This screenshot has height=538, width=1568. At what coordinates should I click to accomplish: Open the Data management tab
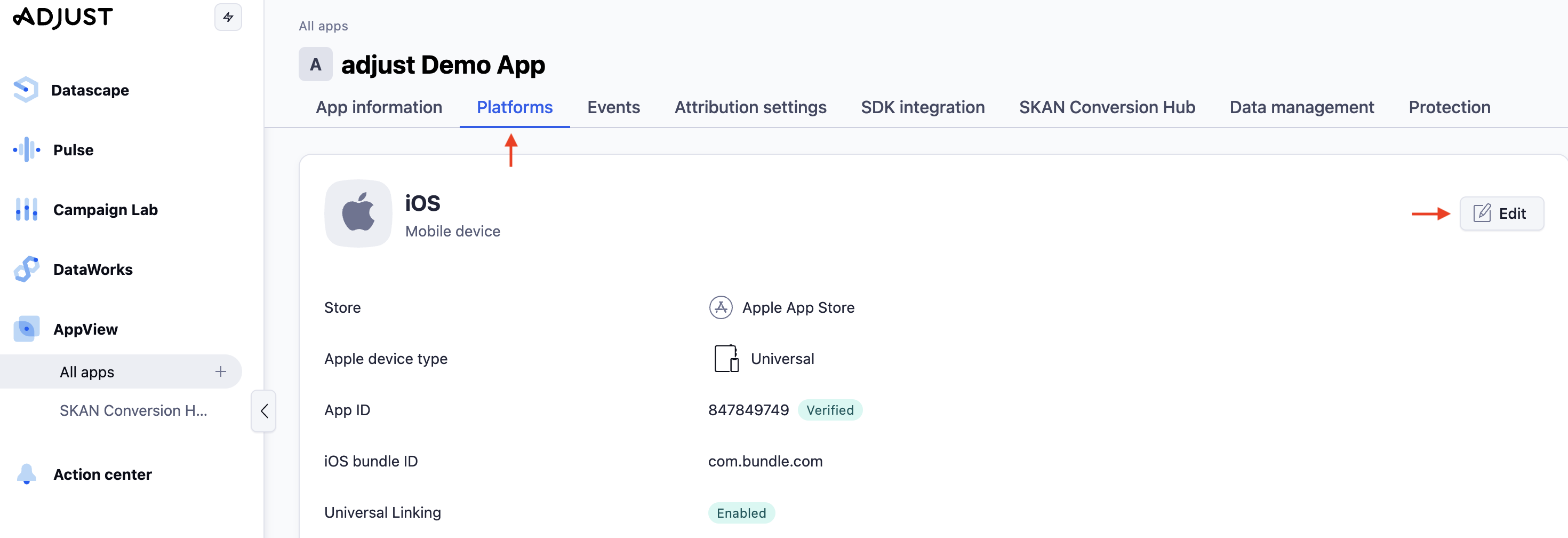1301,107
